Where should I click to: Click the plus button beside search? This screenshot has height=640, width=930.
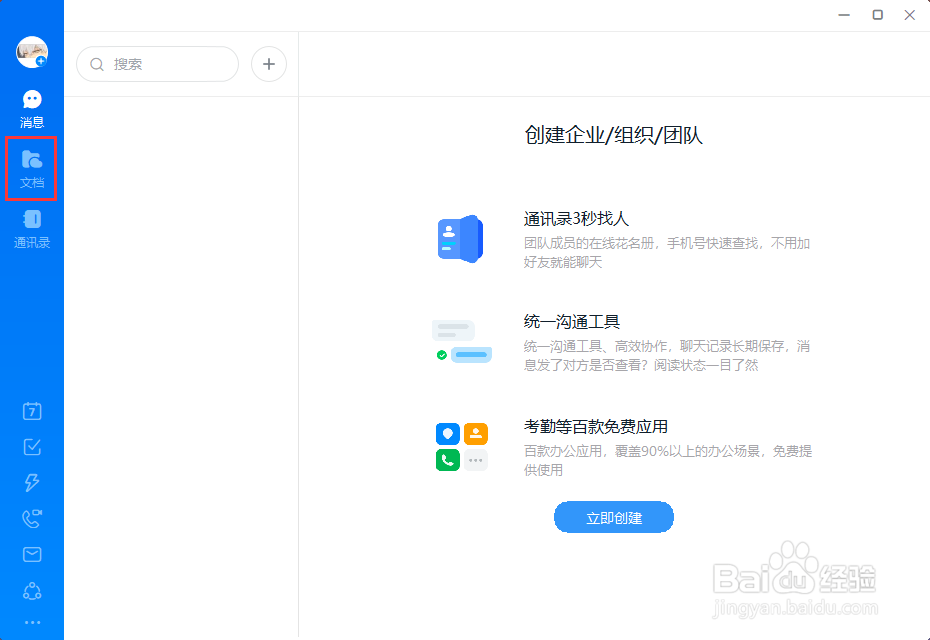269,64
